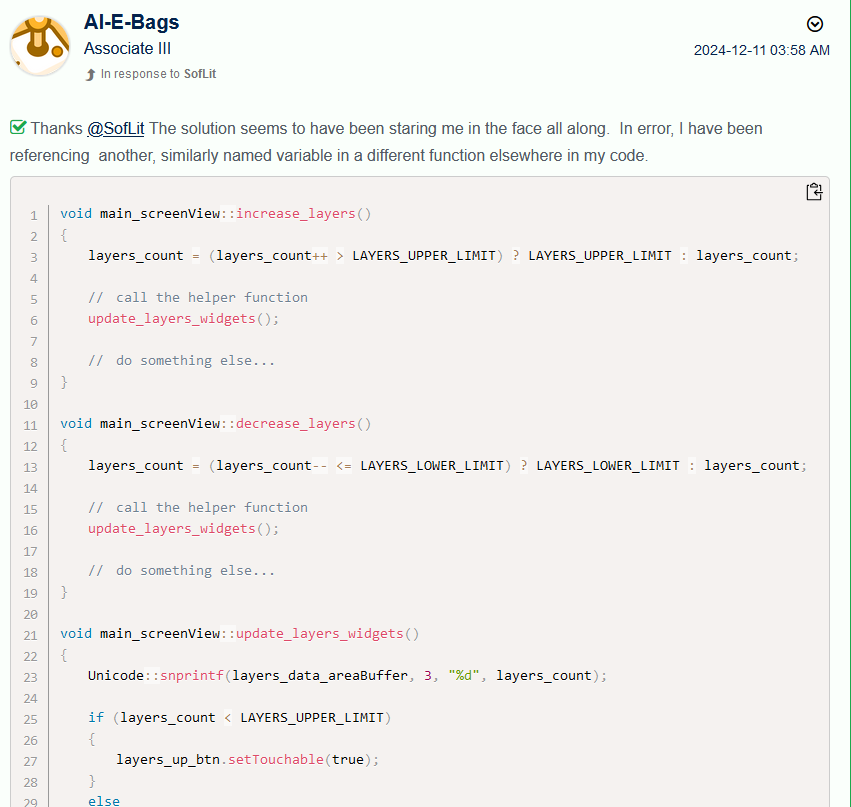Click the reply arrow icon before SofLit
Viewport: 851px width, 807px height.
tap(90, 73)
